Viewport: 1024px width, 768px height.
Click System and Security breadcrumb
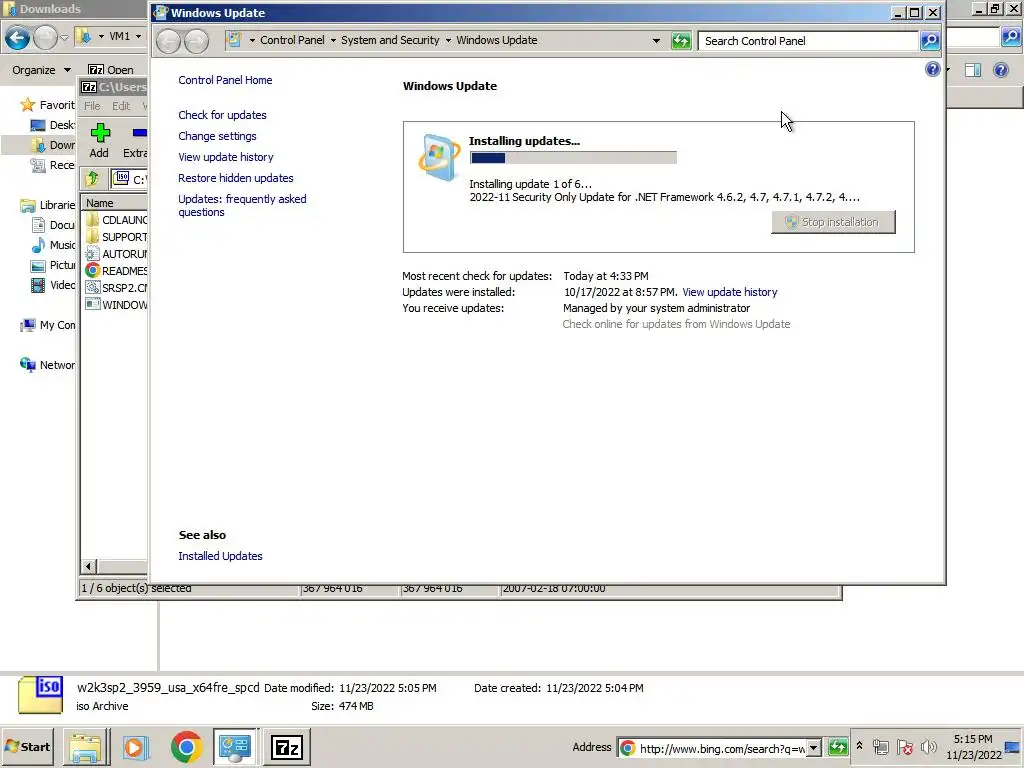click(390, 40)
